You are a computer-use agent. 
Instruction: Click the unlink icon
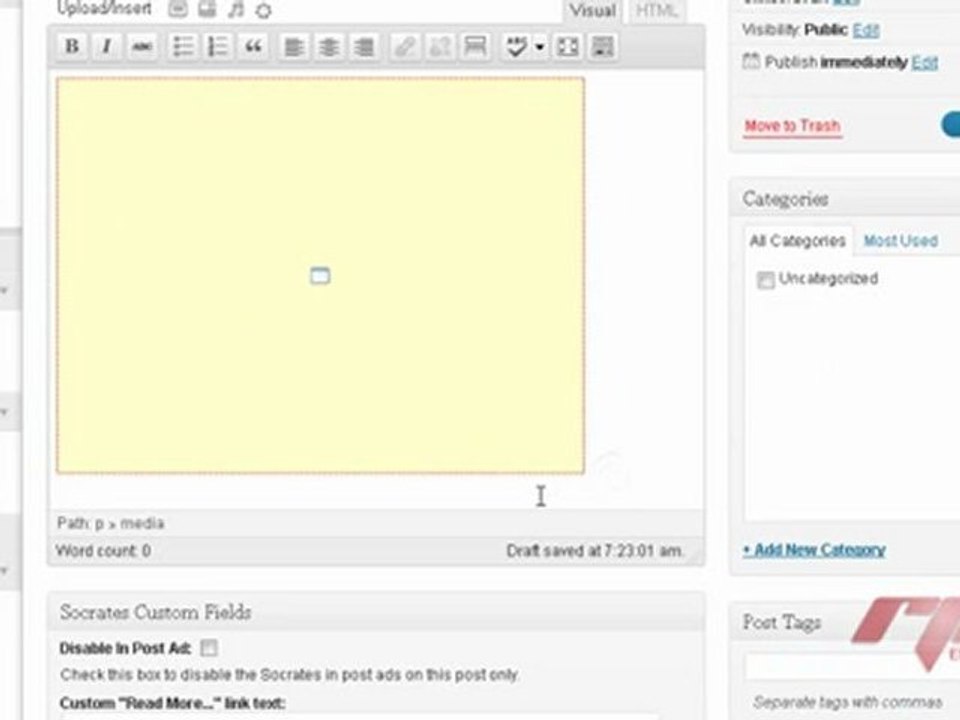pos(440,47)
